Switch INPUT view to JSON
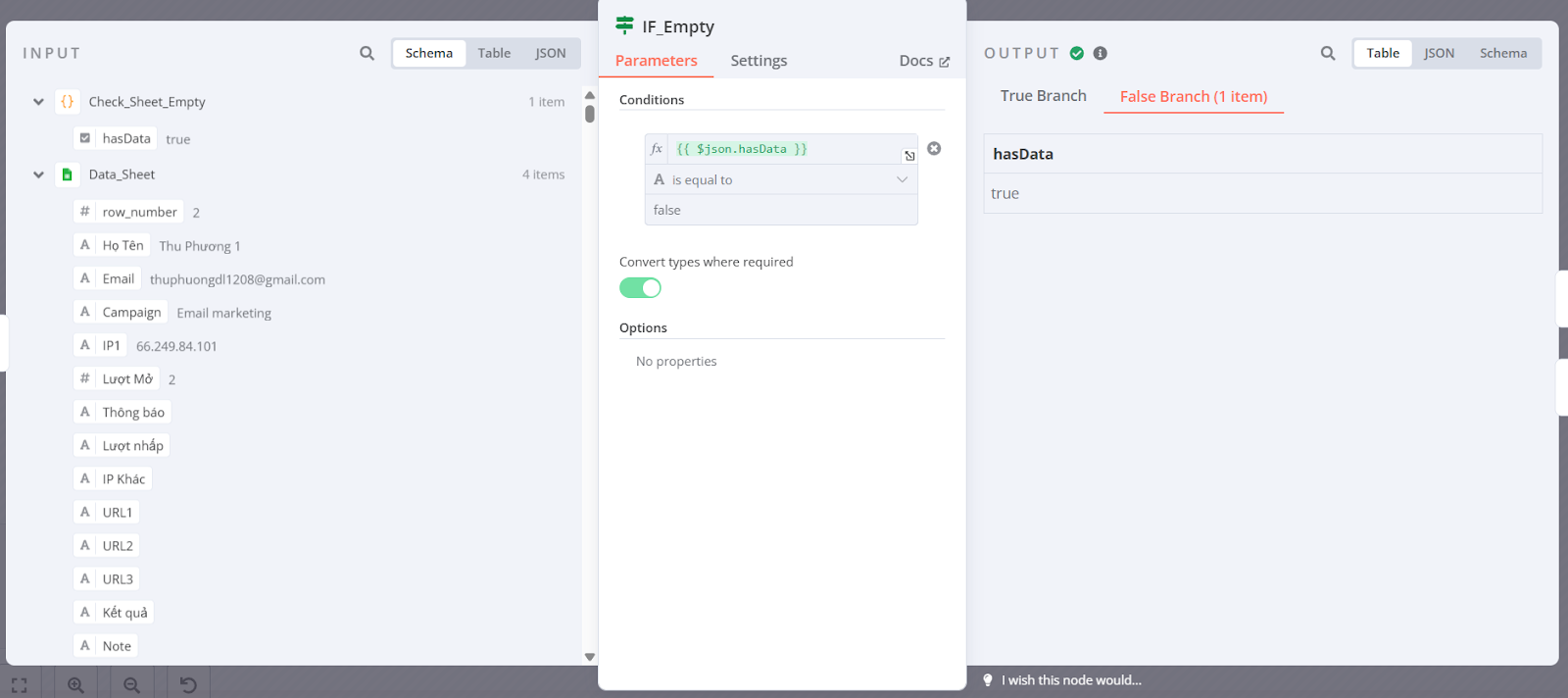Image resolution: width=1568 pixels, height=698 pixels. tap(551, 53)
